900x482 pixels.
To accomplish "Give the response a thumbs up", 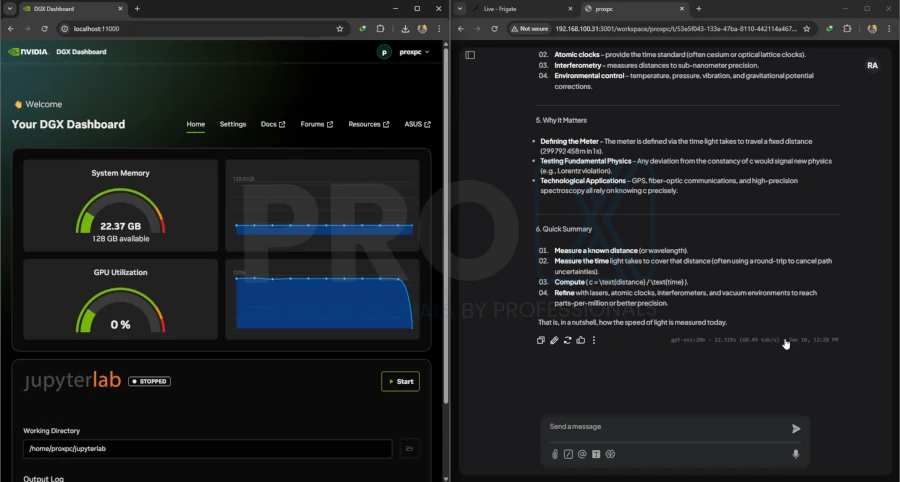I will click(x=580, y=340).
